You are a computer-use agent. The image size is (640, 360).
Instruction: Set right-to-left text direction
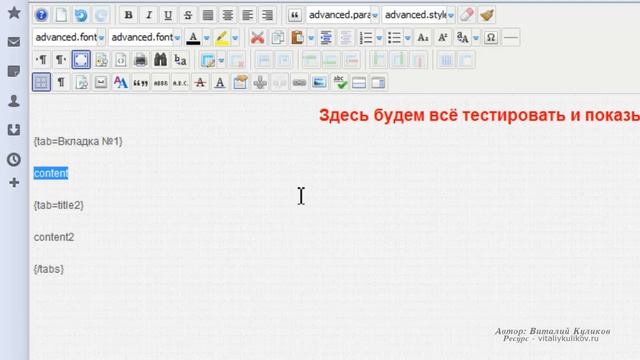(x=61, y=60)
